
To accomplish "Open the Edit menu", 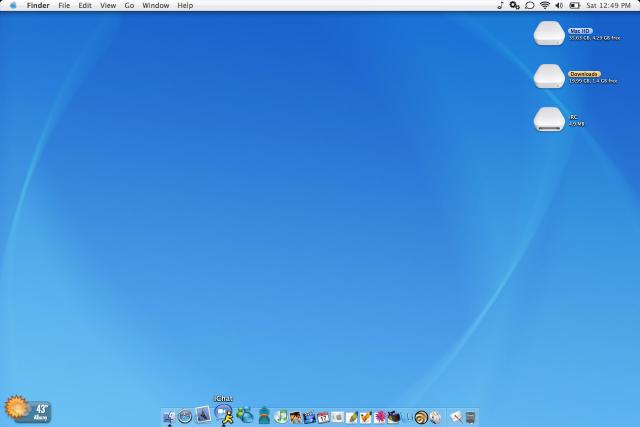I will [x=85, y=5].
